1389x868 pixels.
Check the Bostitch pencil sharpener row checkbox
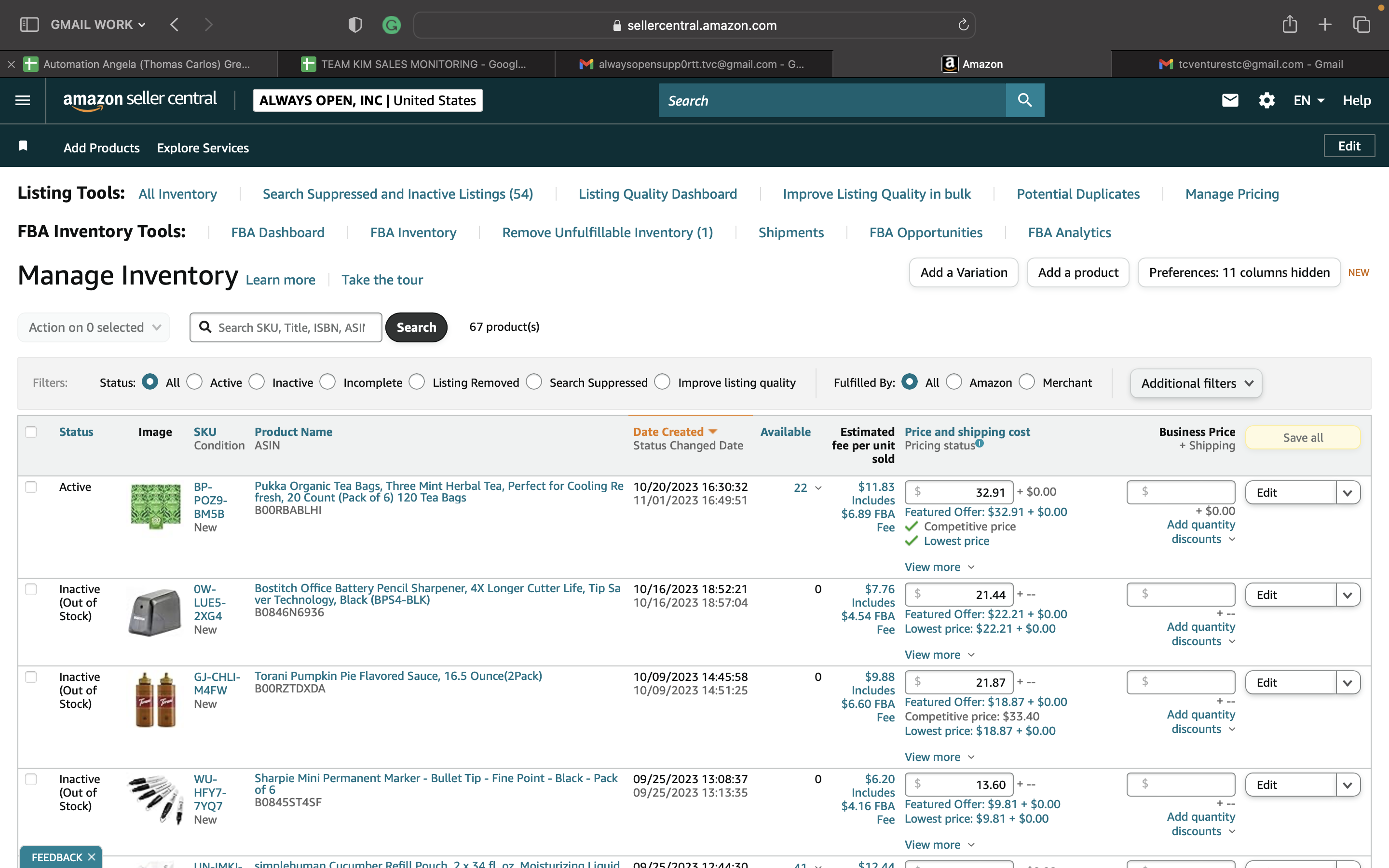pos(31,589)
